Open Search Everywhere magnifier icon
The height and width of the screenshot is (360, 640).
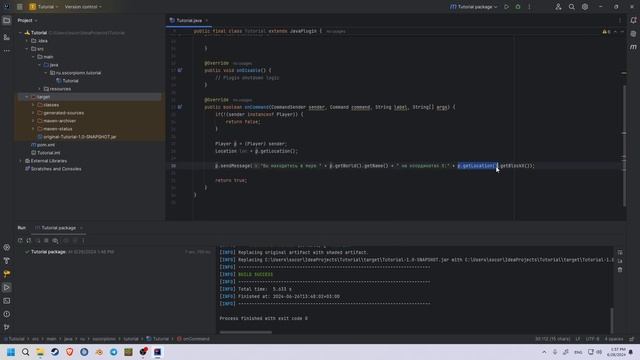[x=571, y=7]
